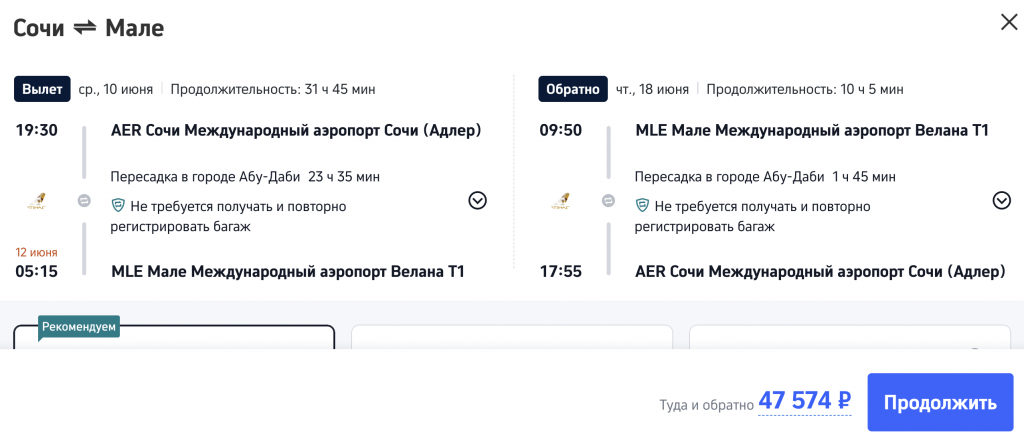
Task: Expand outbound flight segment details
Action: [477, 201]
